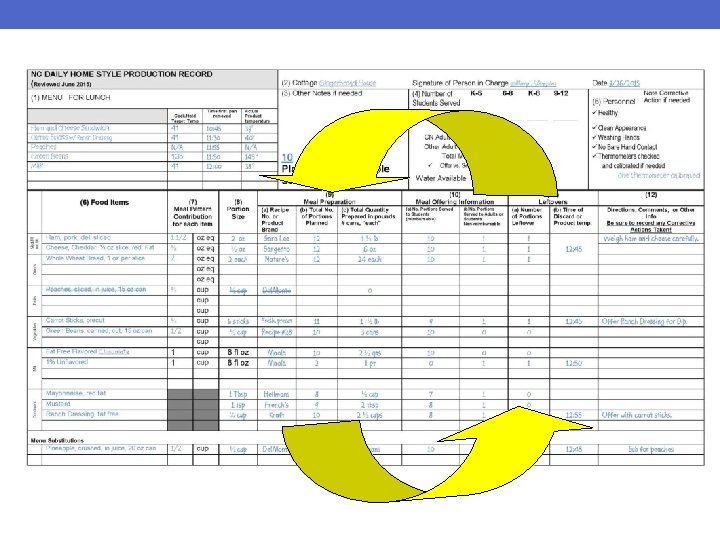The image size is (720, 540).
Task: Click the '1 Tbsp' portion size for Mayonnaise
Action: tap(238, 394)
